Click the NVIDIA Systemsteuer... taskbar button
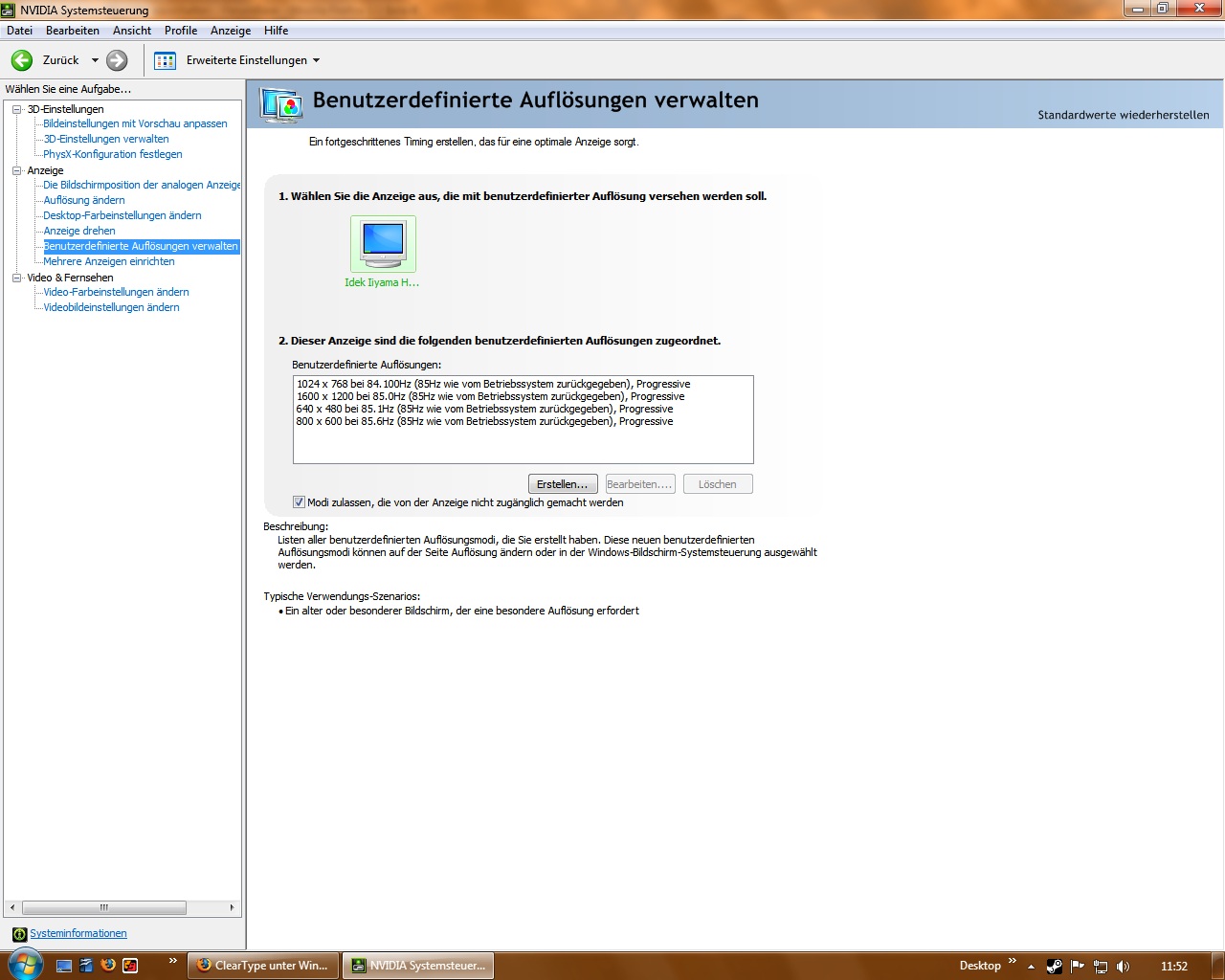 click(419, 966)
